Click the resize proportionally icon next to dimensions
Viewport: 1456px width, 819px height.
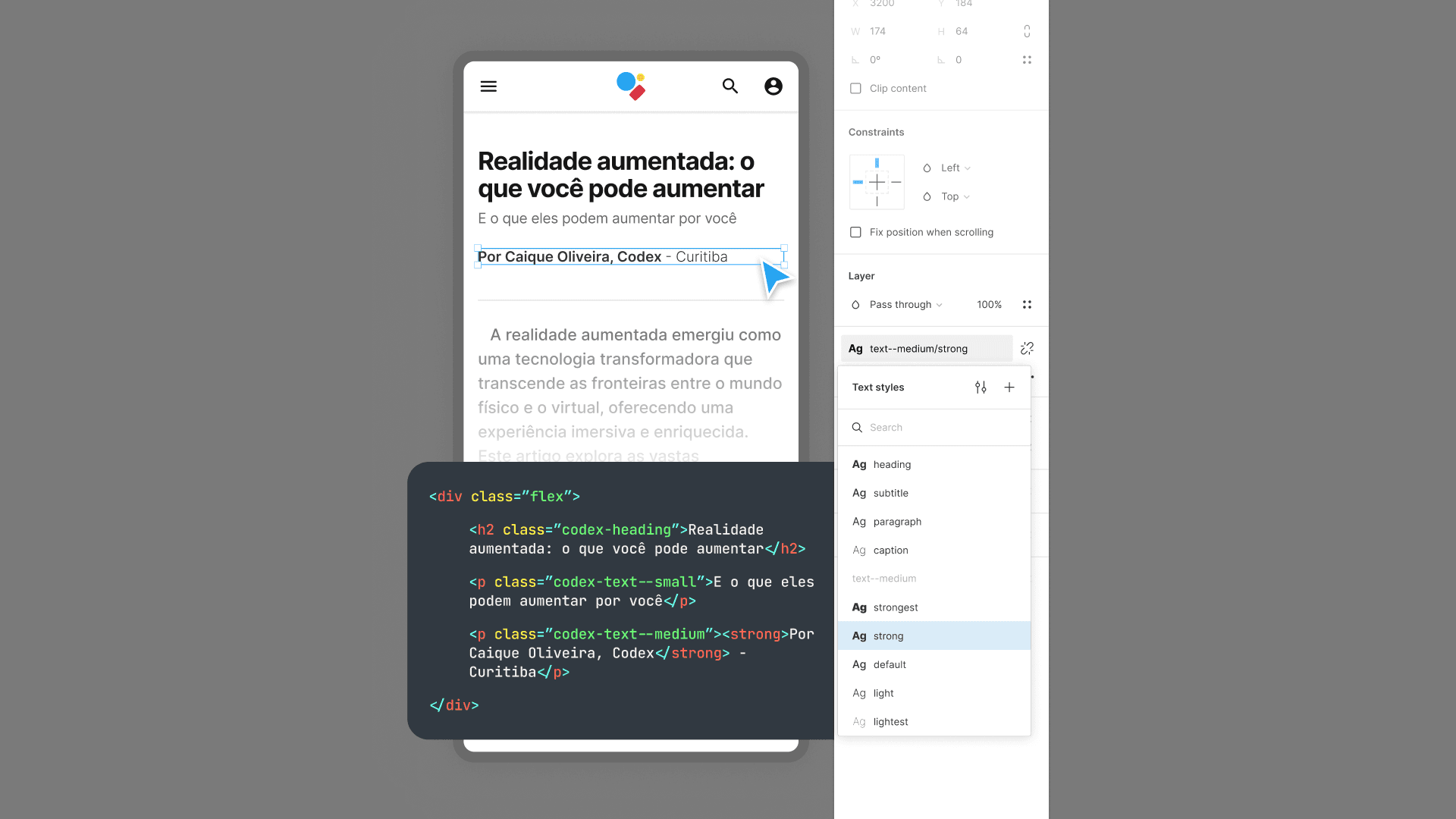(1027, 30)
